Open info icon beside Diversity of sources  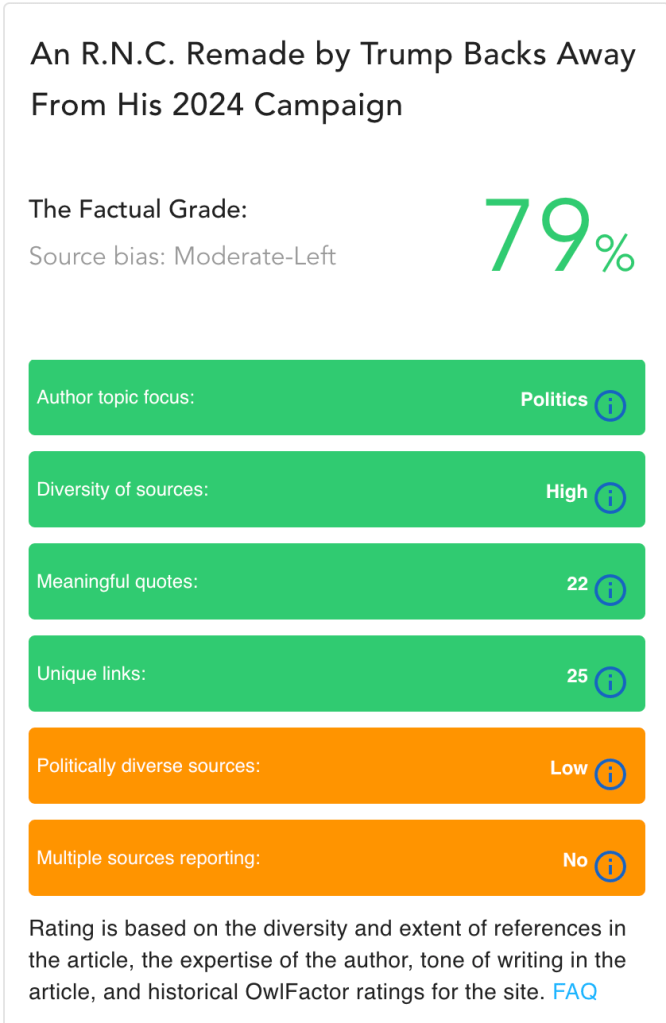coord(609,497)
